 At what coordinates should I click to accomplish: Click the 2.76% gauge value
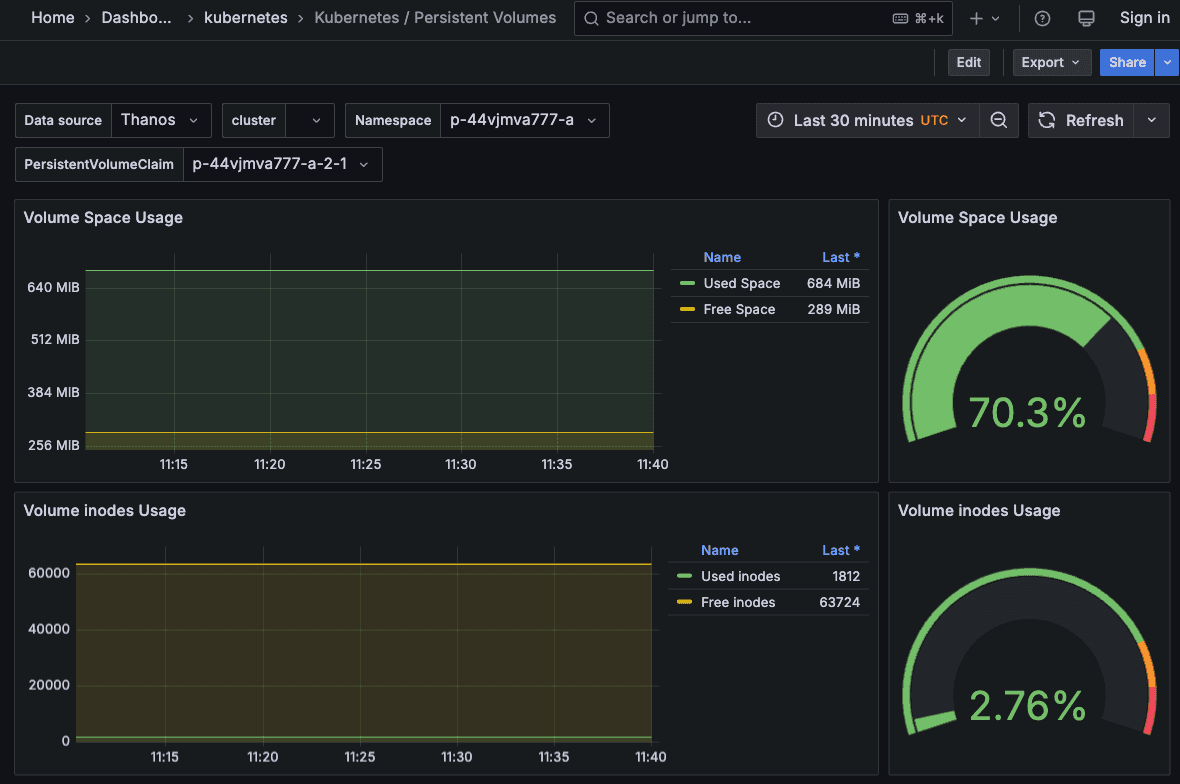(x=1027, y=706)
